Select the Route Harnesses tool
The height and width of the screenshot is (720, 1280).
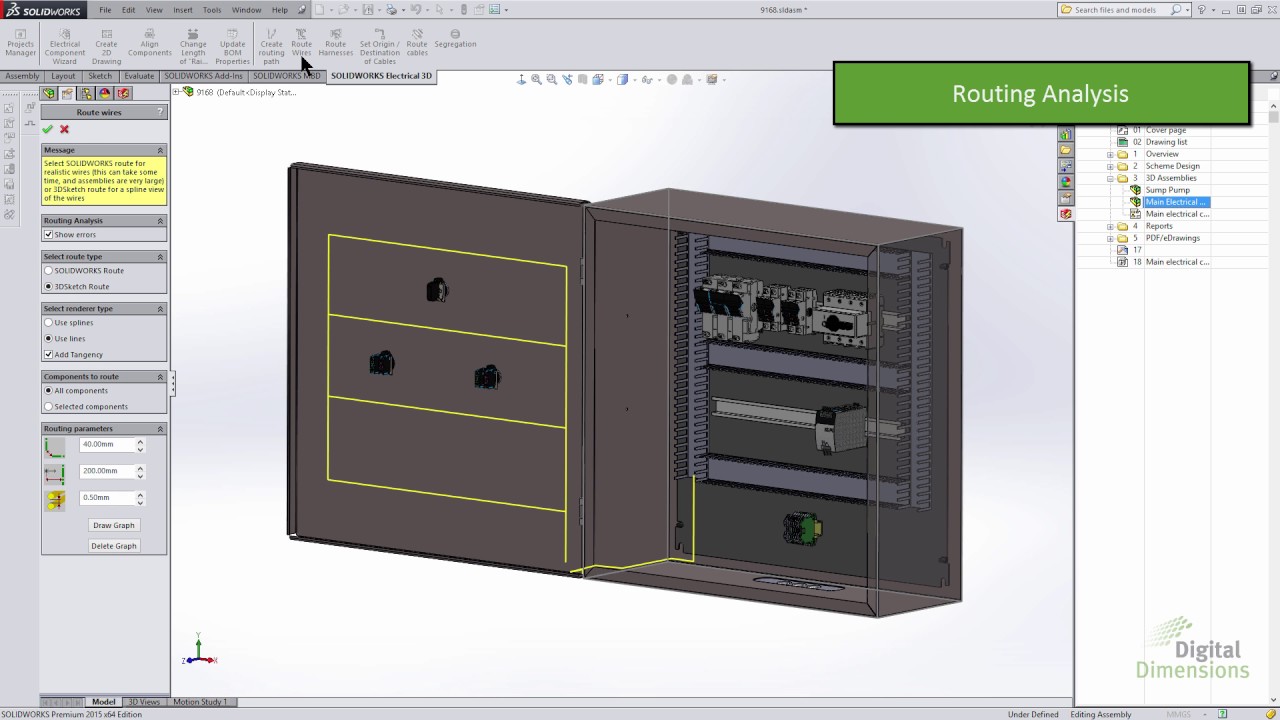click(336, 43)
